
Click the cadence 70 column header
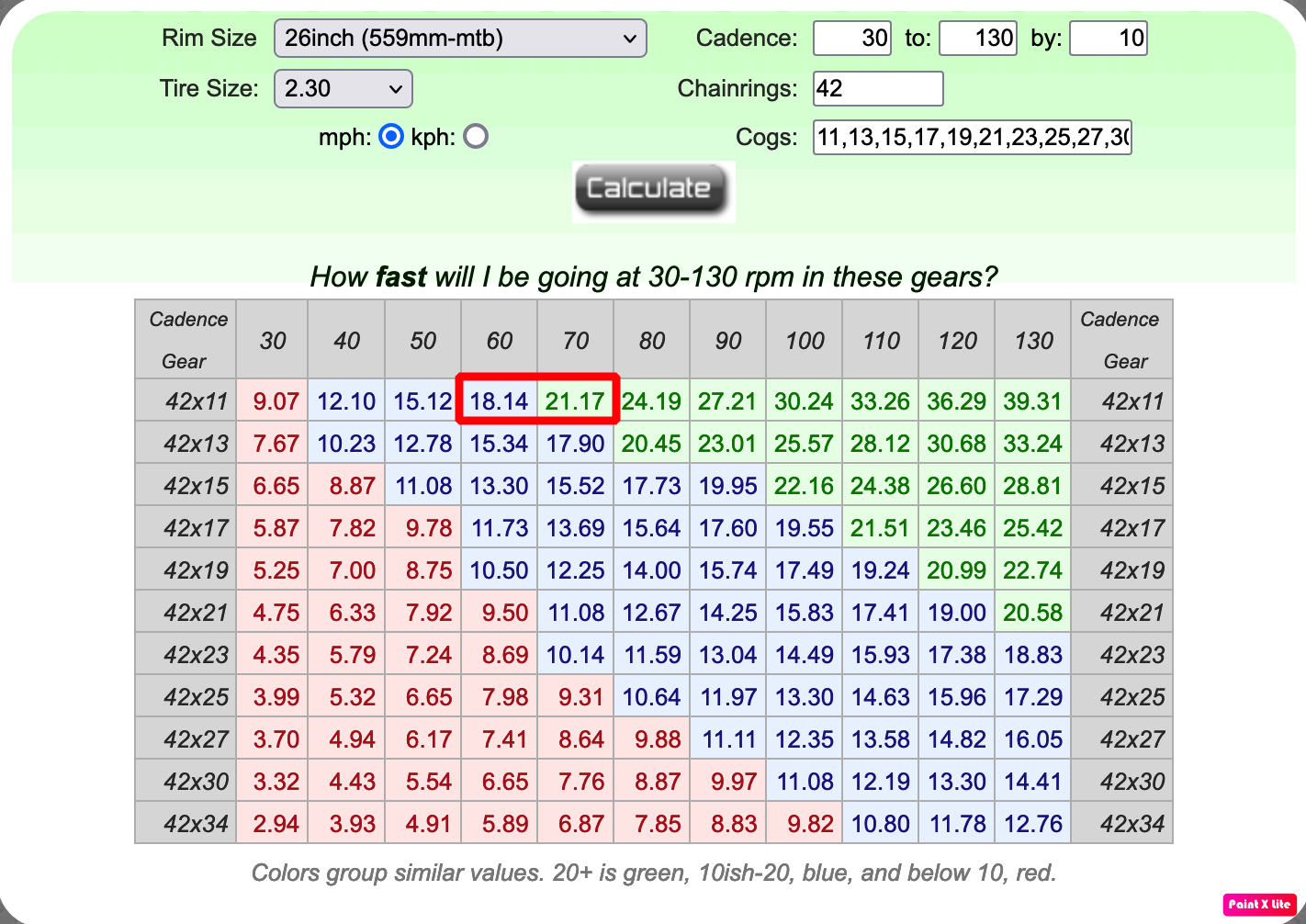575,340
